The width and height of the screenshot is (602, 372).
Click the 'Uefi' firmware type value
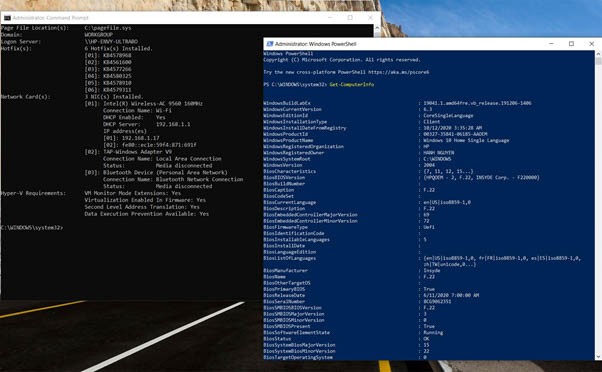(x=429, y=227)
